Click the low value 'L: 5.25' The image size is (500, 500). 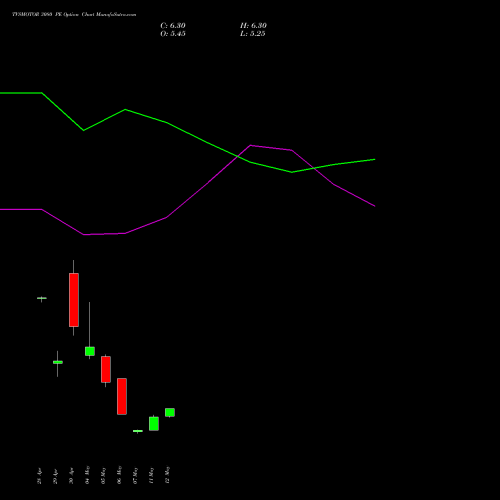pyautogui.click(x=252, y=34)
